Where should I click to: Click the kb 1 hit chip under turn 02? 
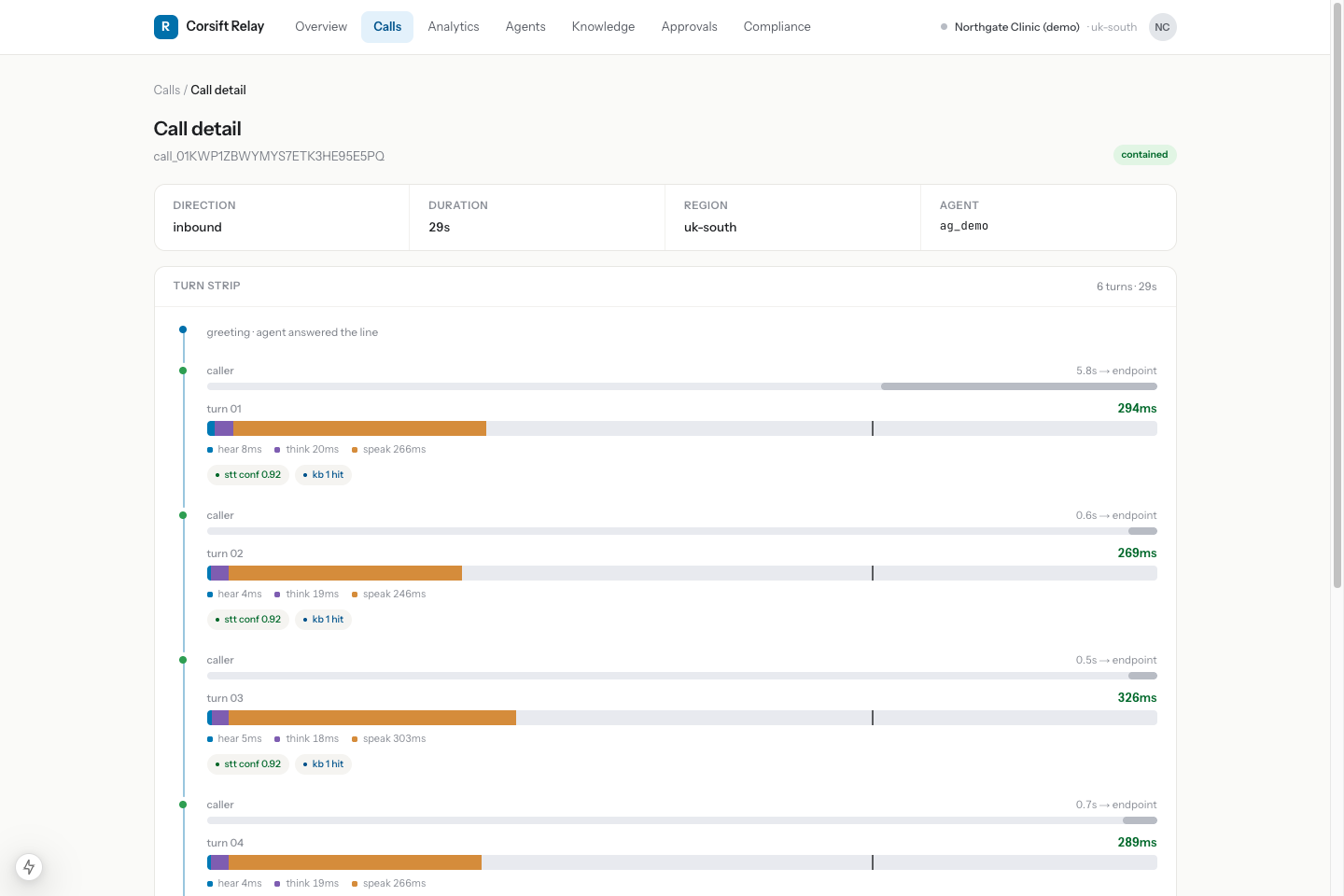(324, 620)
